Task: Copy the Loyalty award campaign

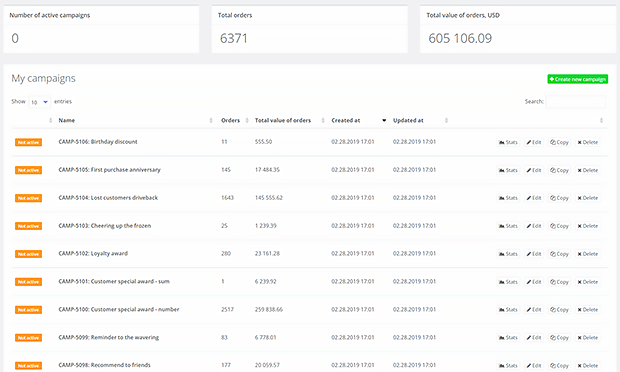Action: [559, 254]
